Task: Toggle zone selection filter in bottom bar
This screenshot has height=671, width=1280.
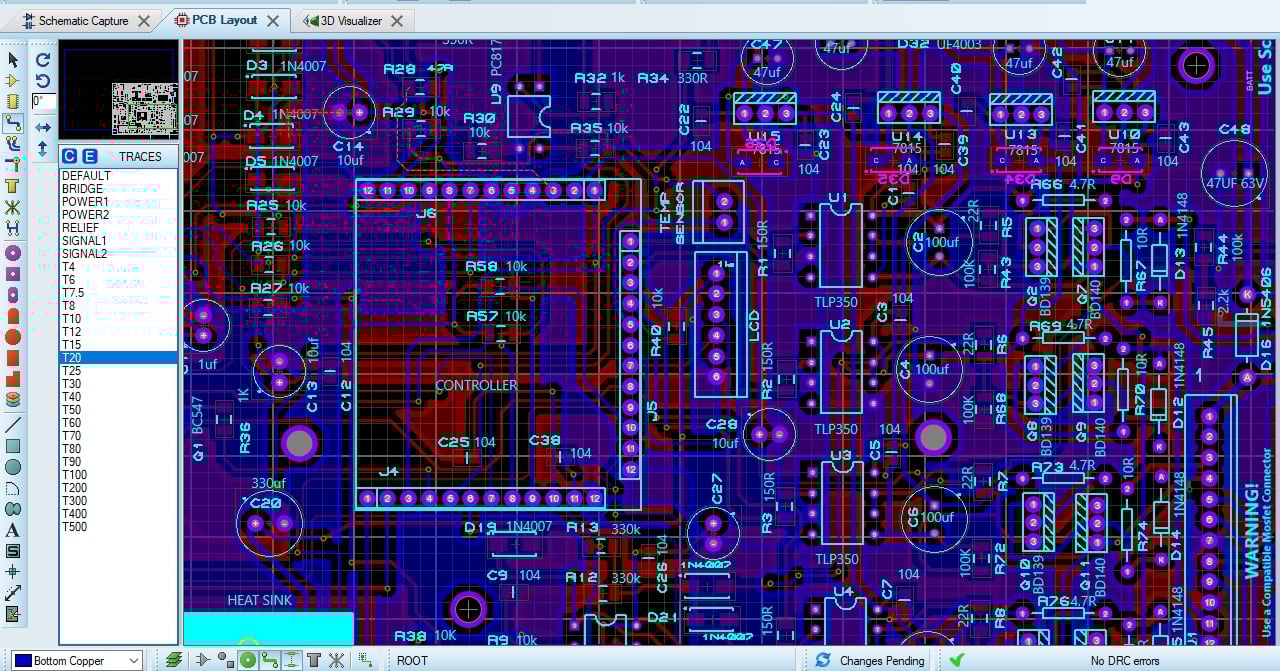Action: (x=314, y=660)
